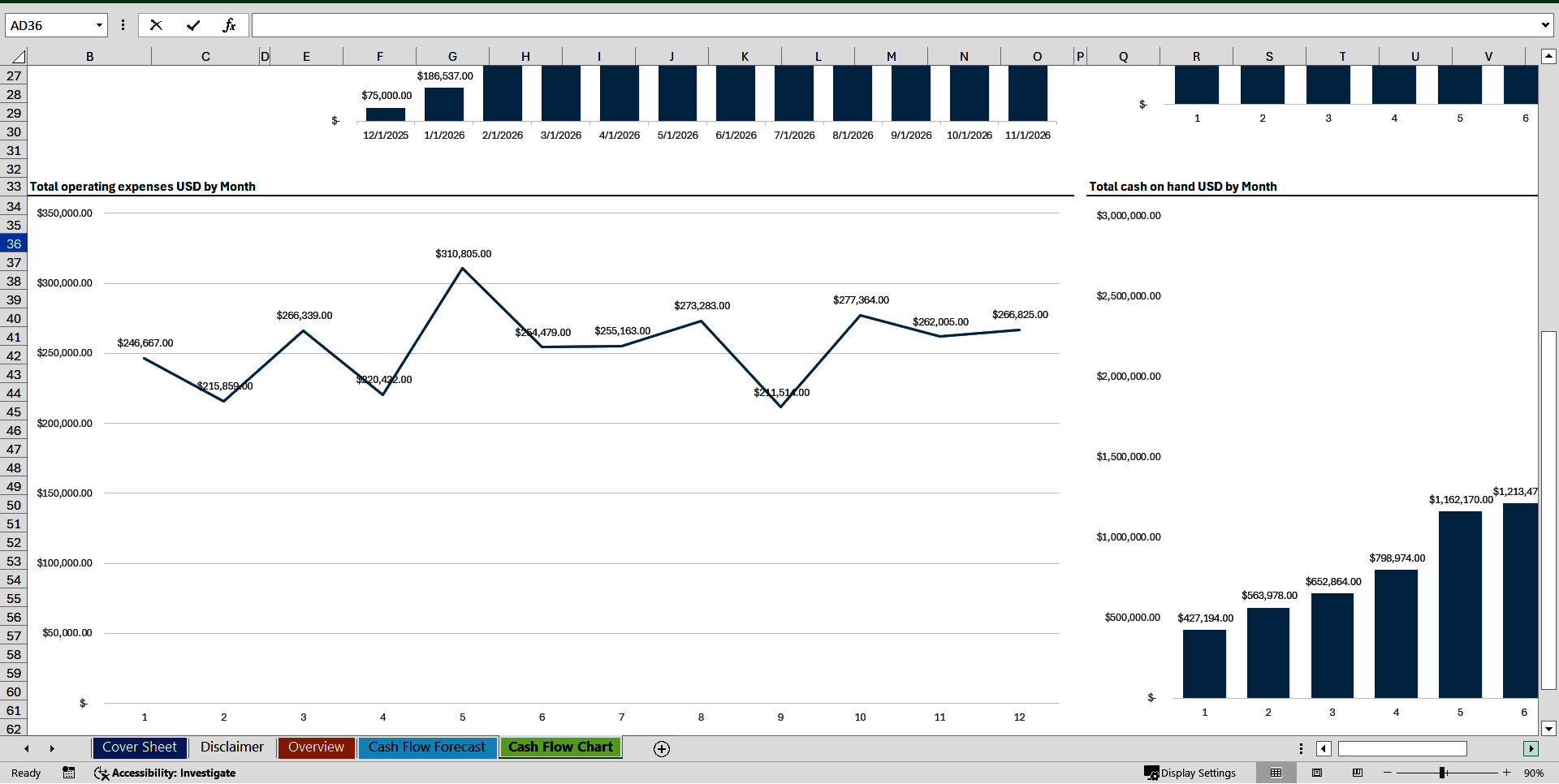Click the Zoom Out minus icon
The width and height of the screenshot is (1559, 784).
click(1386, 773)
